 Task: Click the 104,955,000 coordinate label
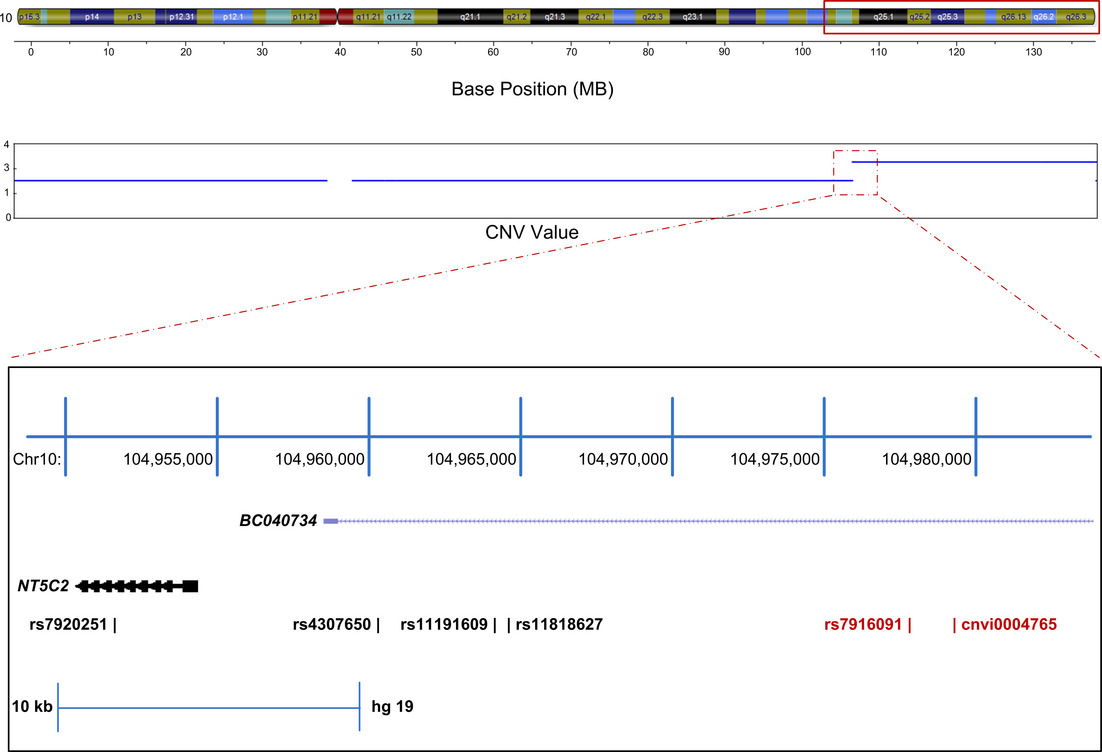pyautogui.click(x=168, y=459)
